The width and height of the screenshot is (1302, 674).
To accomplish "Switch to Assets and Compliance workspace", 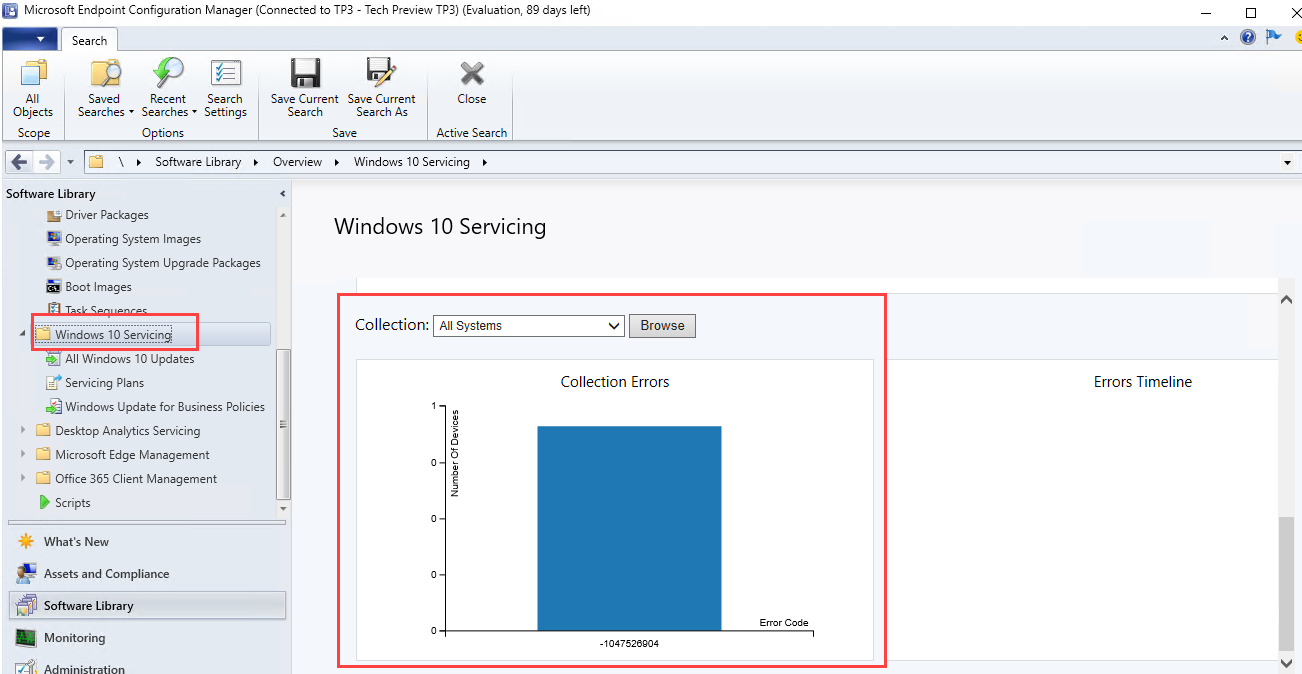I will tap(106, 574).
